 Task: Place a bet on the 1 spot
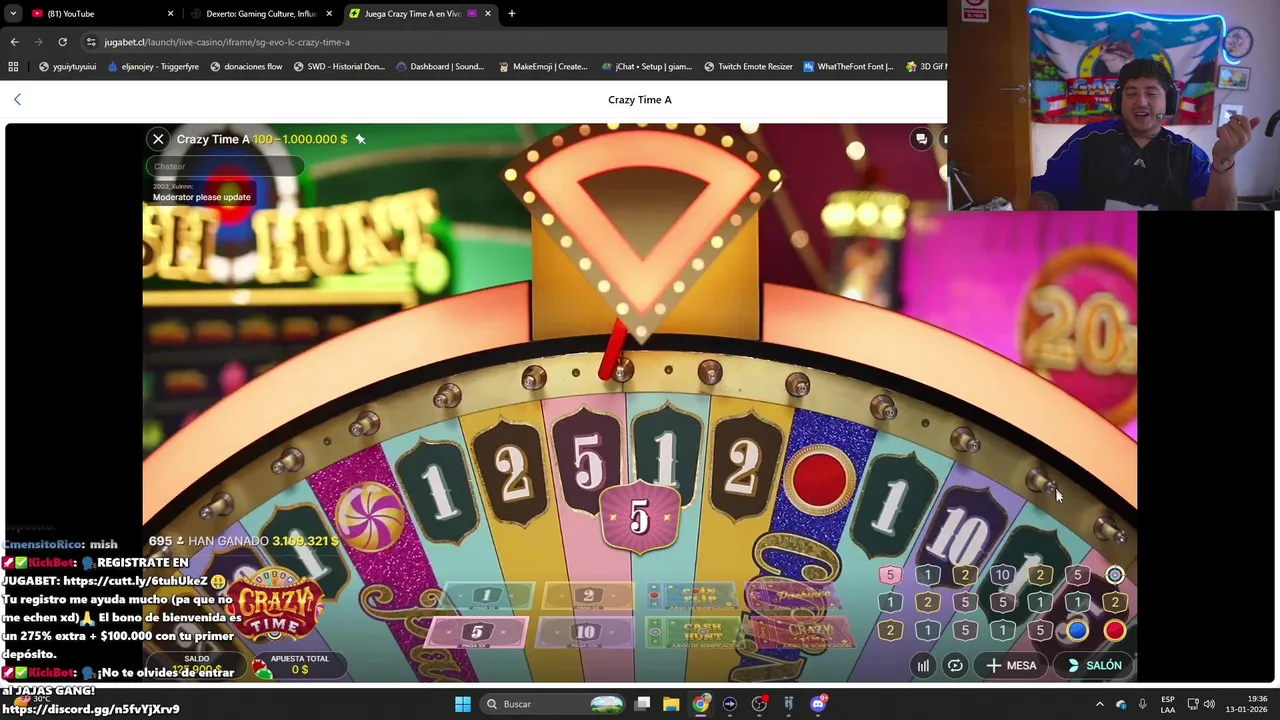[x=487, y=596]
